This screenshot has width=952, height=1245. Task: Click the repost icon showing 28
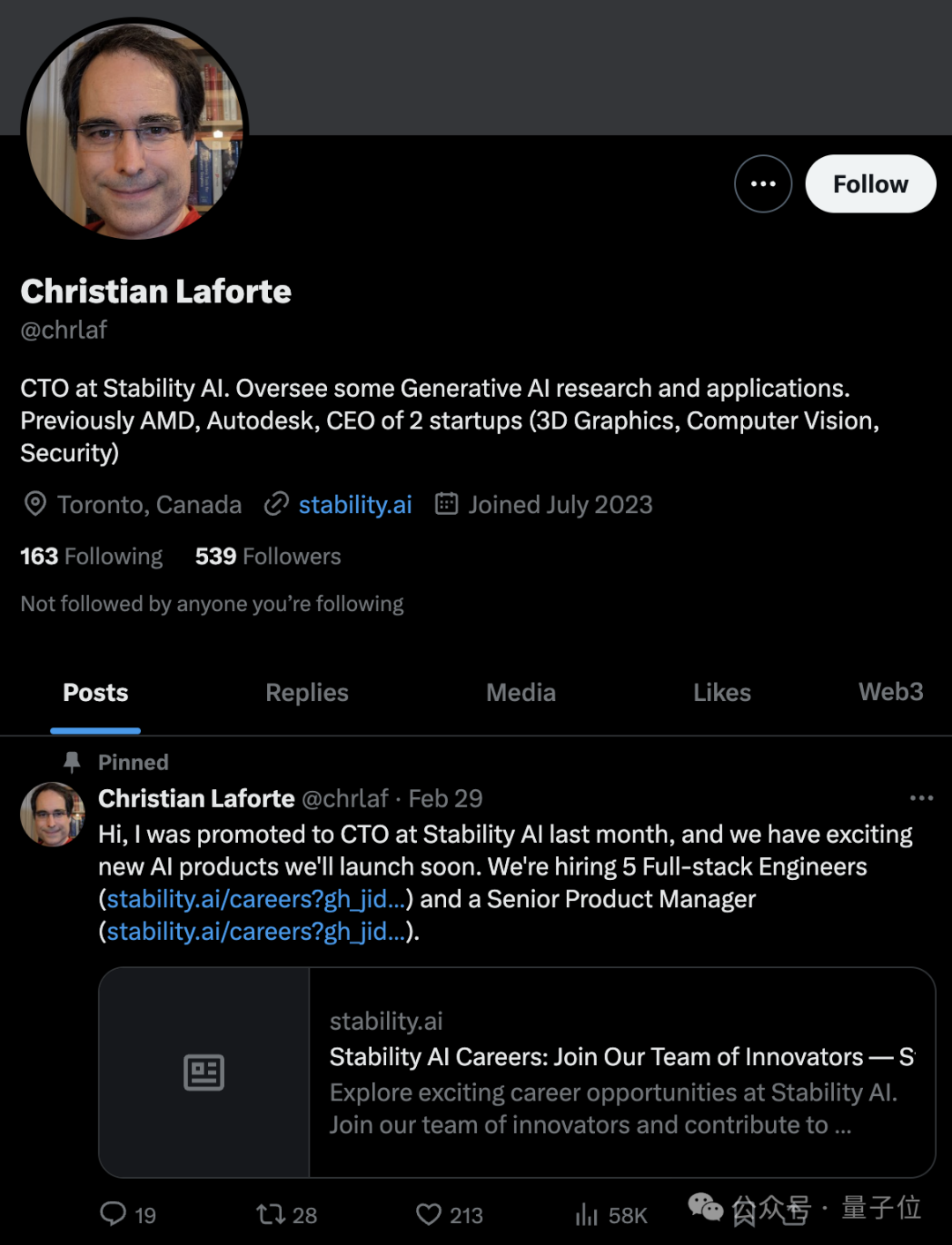(270, 1214)
